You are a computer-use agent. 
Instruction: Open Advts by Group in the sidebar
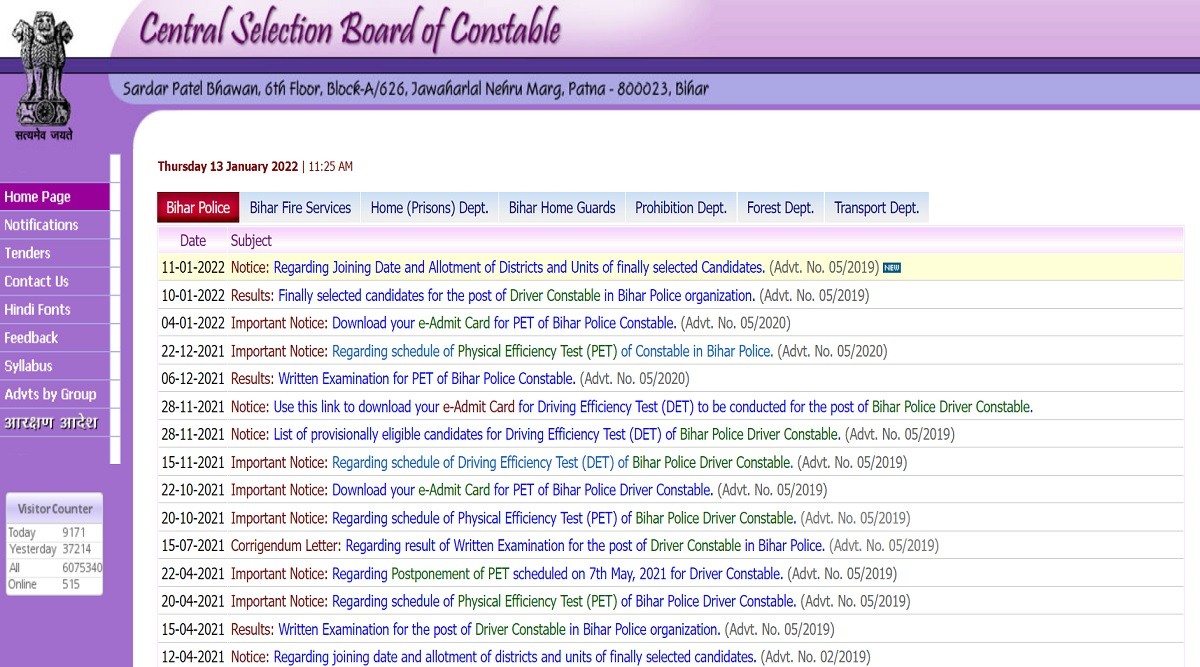[x=50, y=394]
